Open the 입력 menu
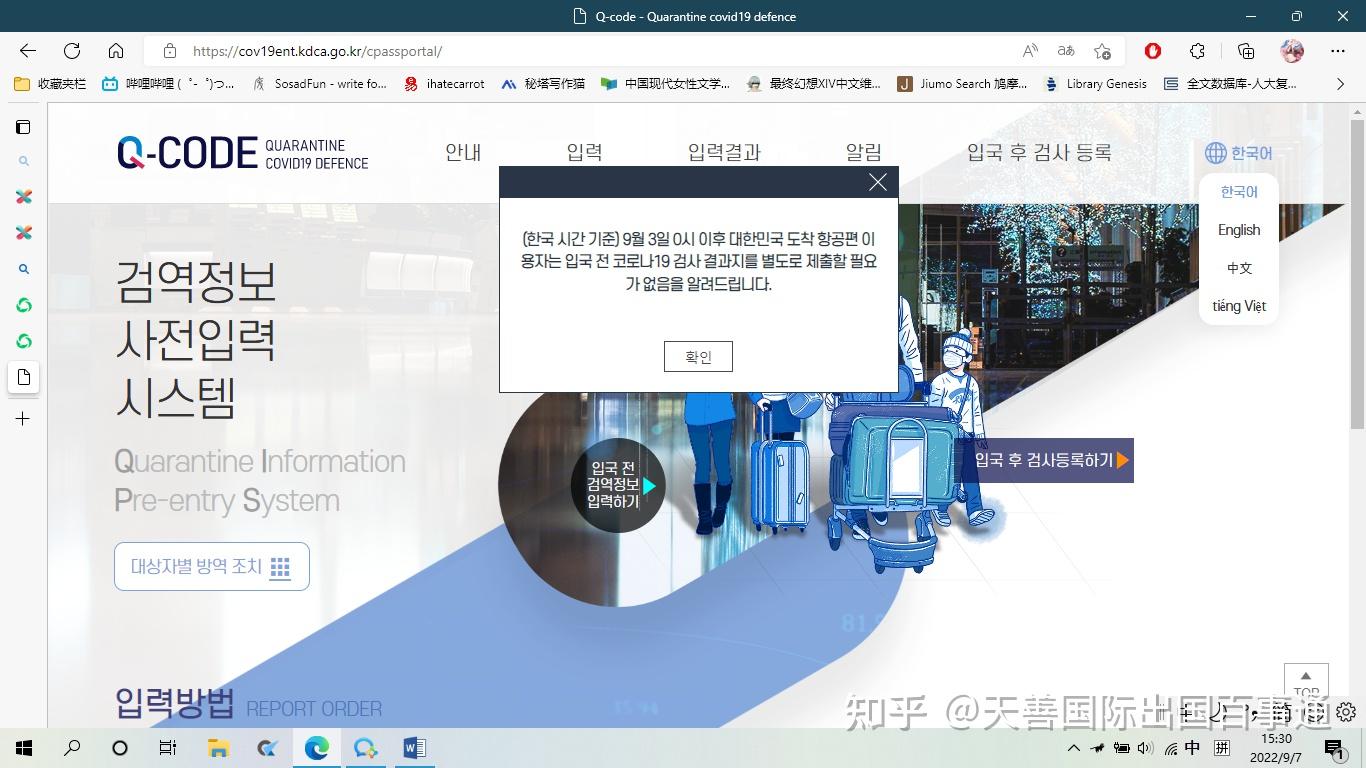This screenshot has width=1366, height=768. tap(584, 153)
